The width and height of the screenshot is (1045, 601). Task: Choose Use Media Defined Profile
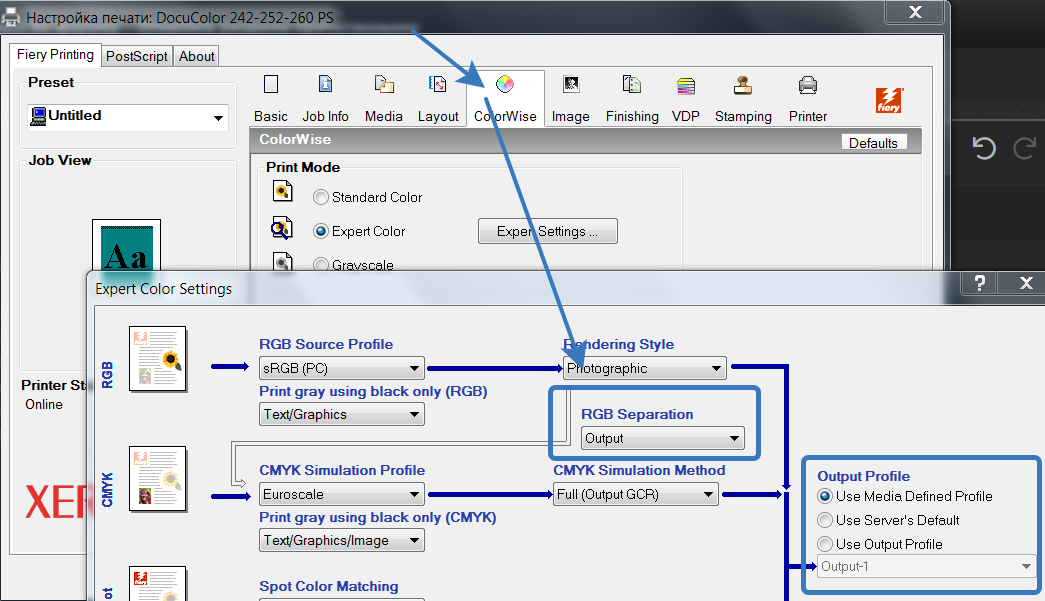tap(825, 496)
